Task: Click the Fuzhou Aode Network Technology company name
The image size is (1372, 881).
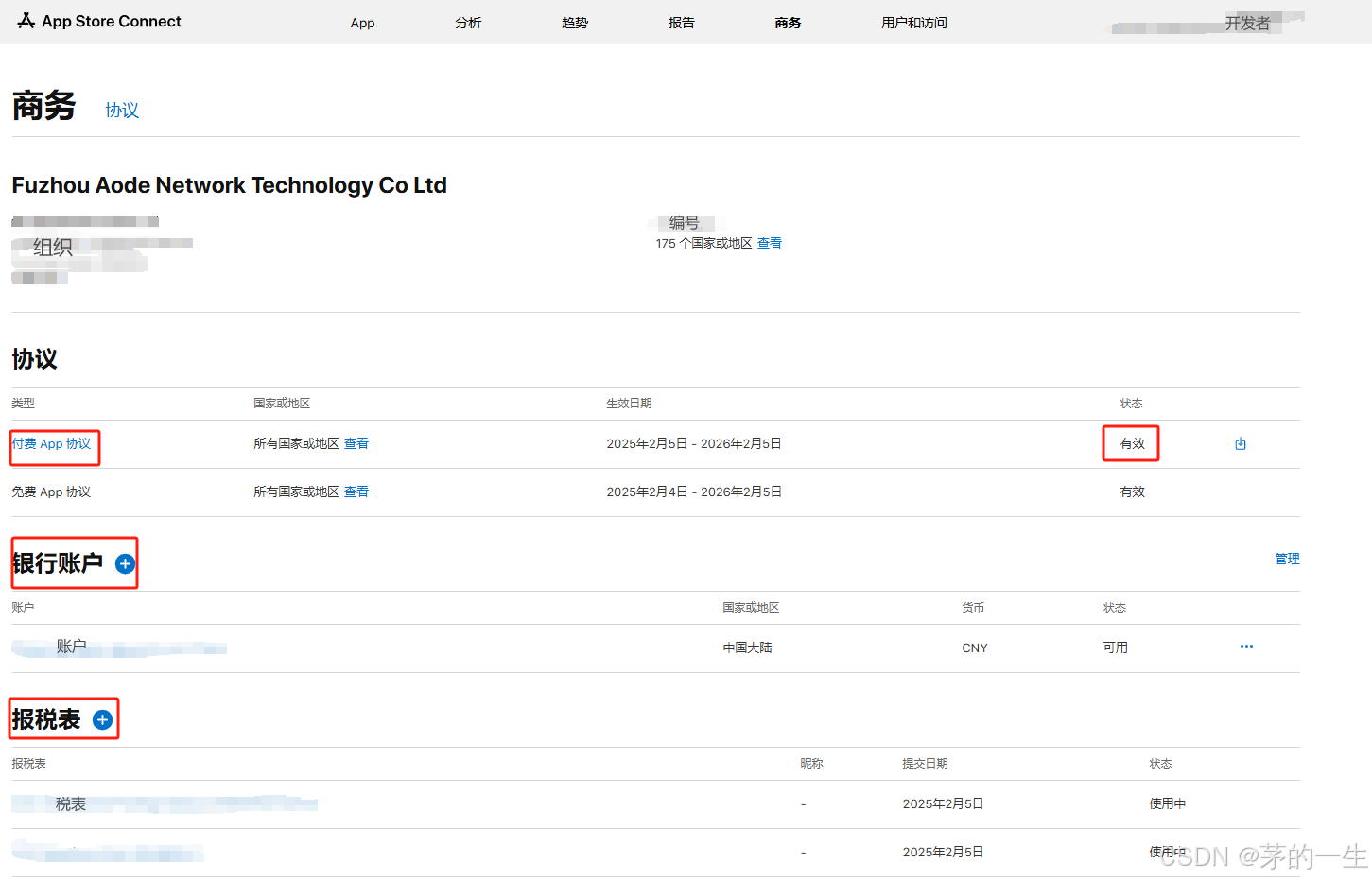Action: tap(229, 185)
